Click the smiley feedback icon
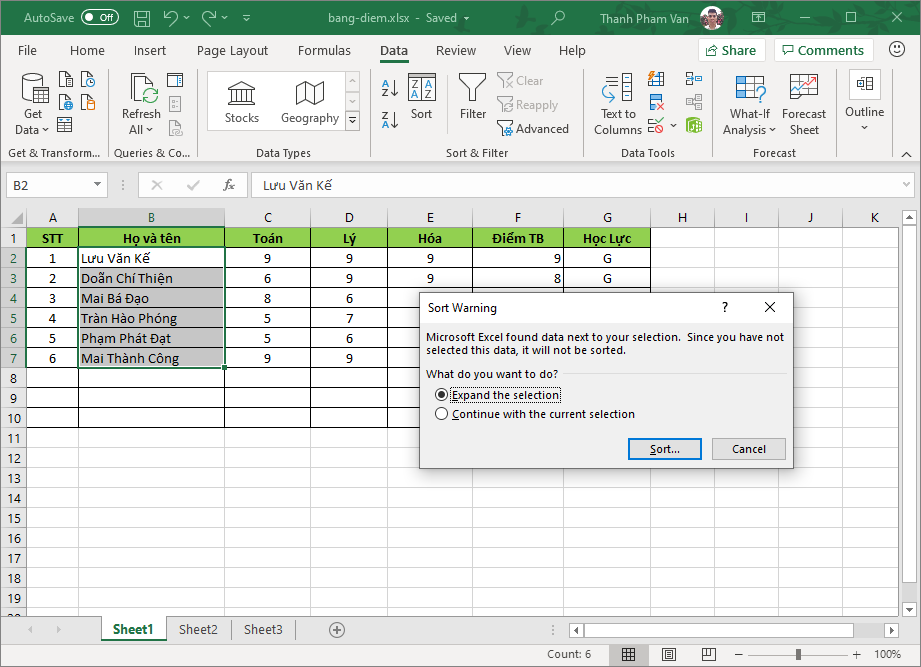The width and height of the screenshot is (921, 667). click(x=896, y=49)
